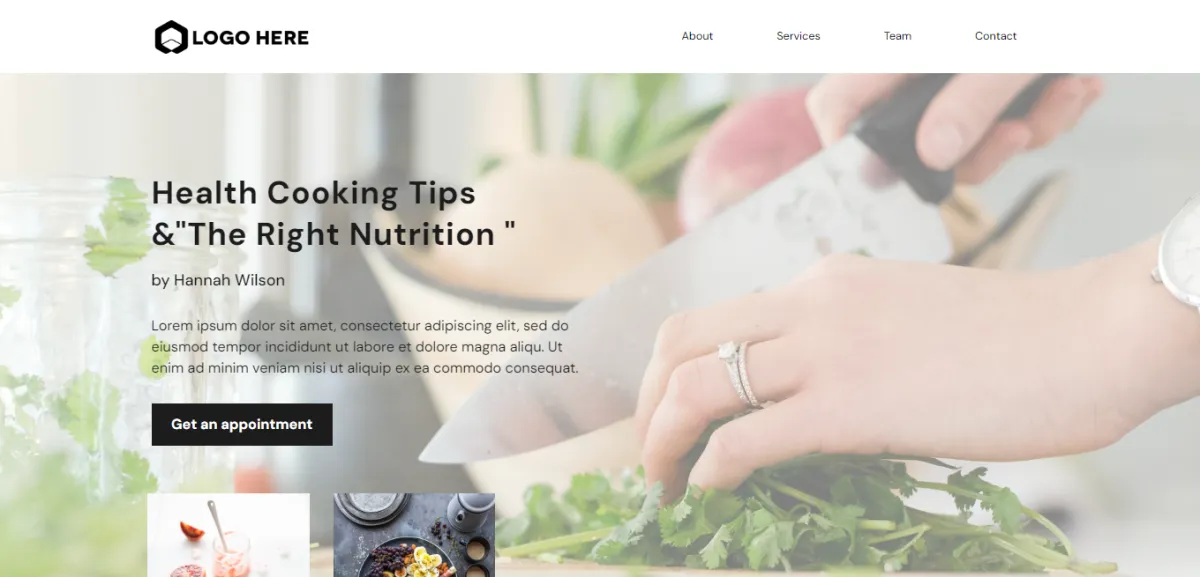Open the dark food bowl thumbnail
This screenshot has width=1200, height=577.
pos(414,535)
